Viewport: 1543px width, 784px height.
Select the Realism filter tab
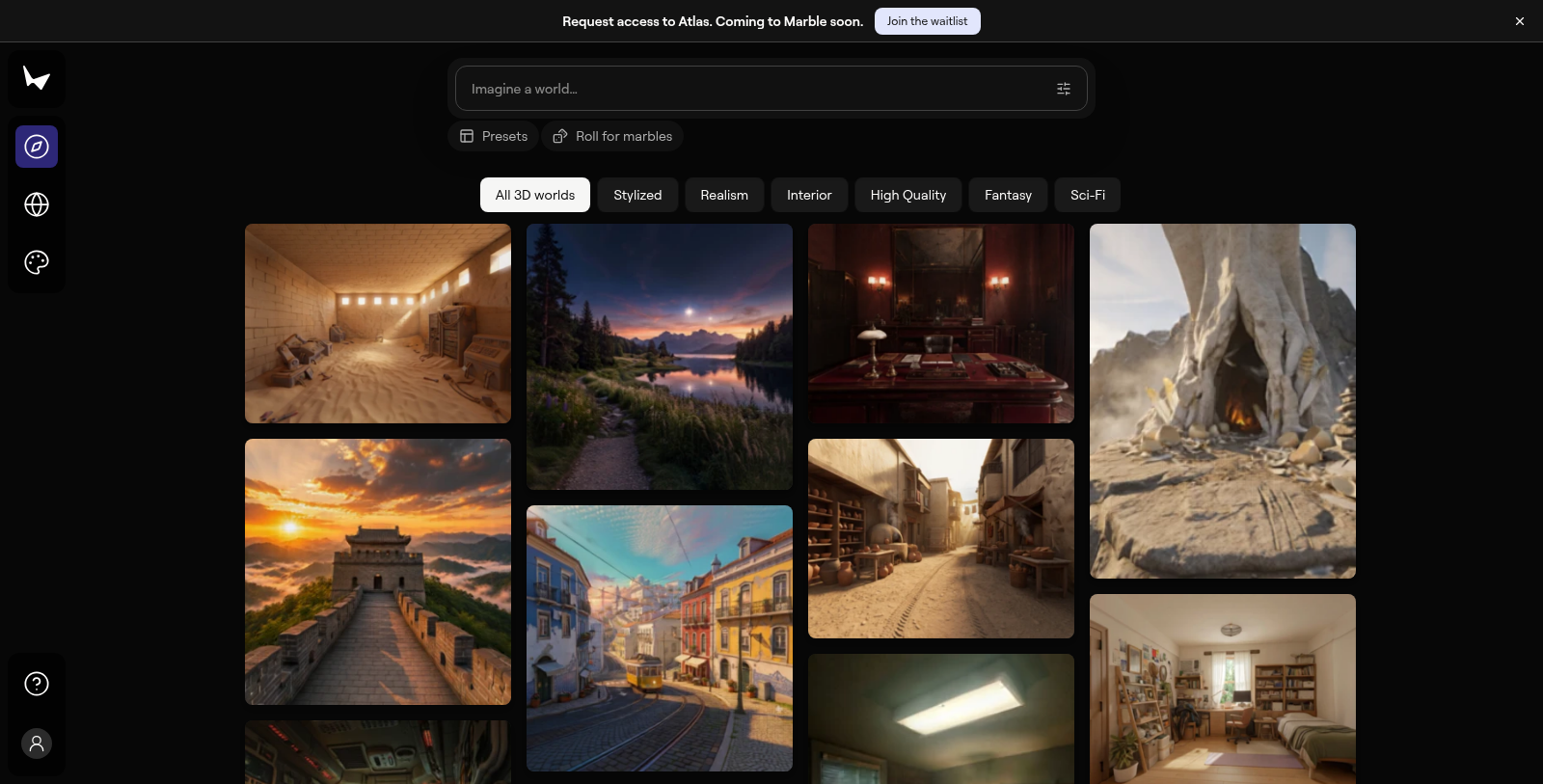[x=724, y=195]
